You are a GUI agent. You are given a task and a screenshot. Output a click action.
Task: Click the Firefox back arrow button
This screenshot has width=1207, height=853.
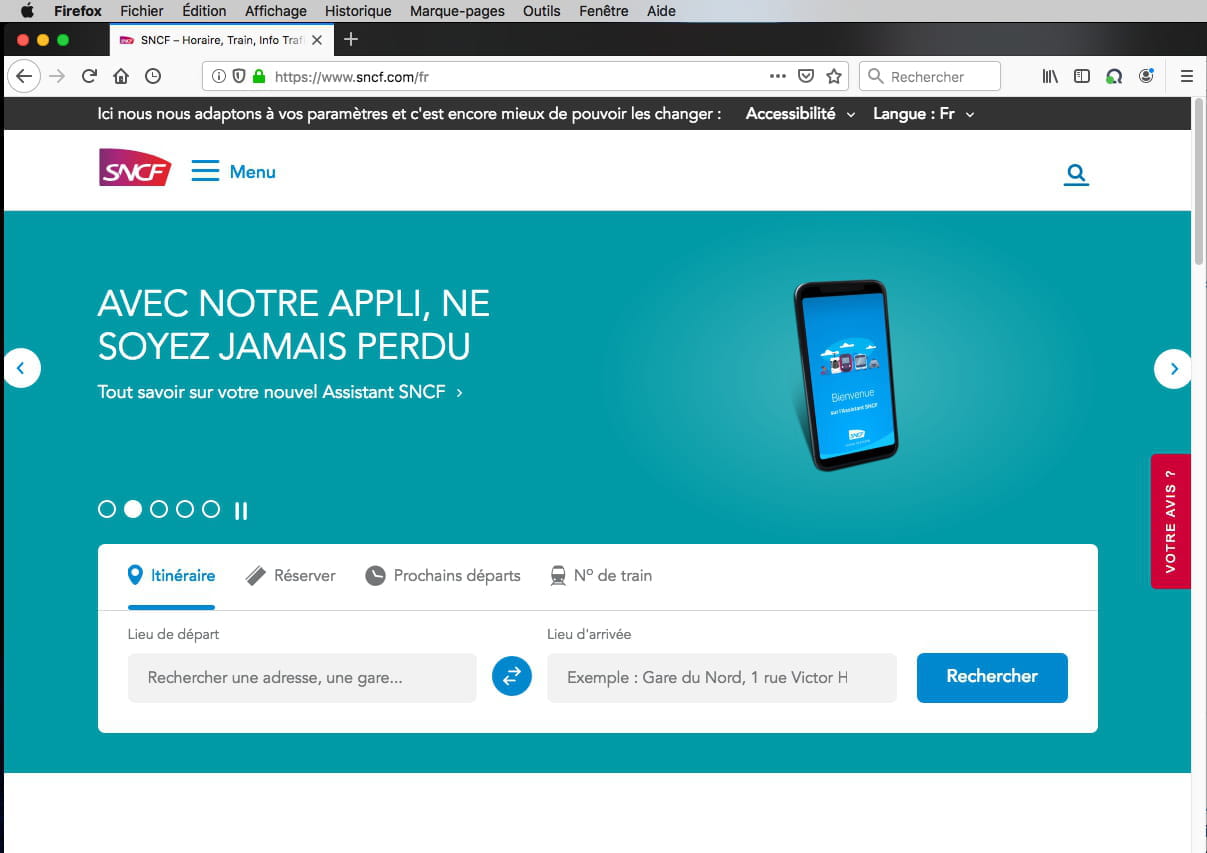pyautogui.click(x=24, y=76)
